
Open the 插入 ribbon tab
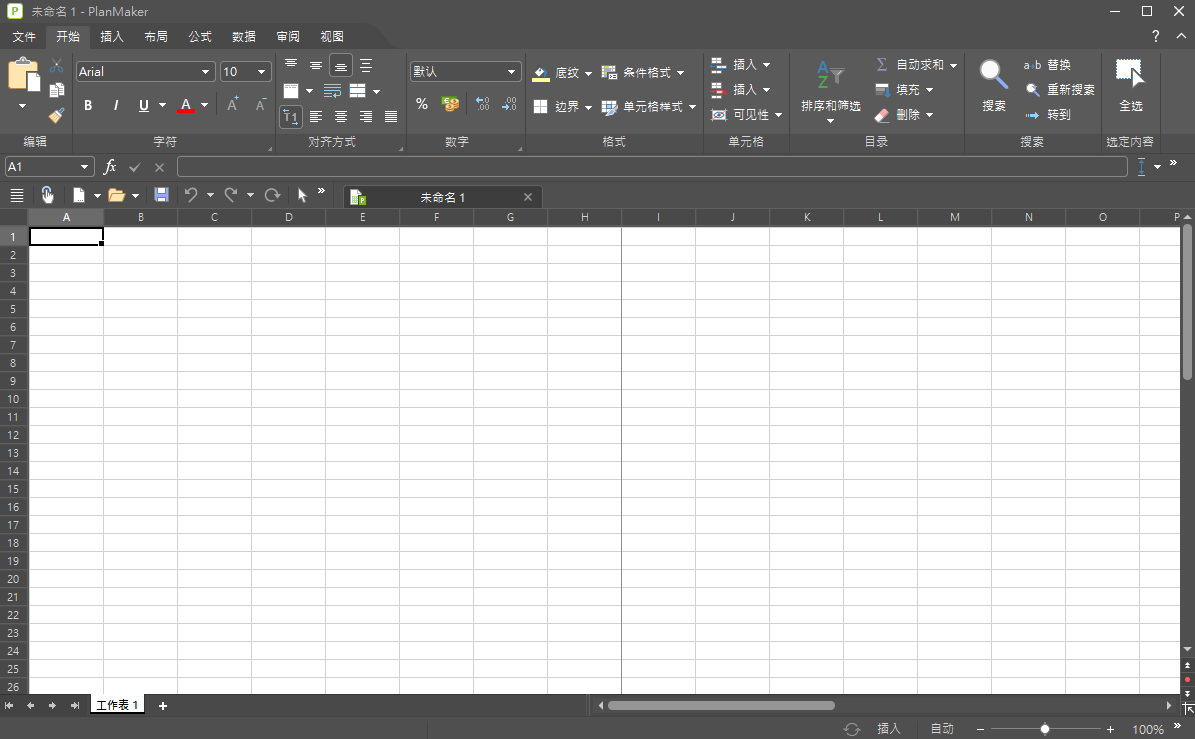112,37
